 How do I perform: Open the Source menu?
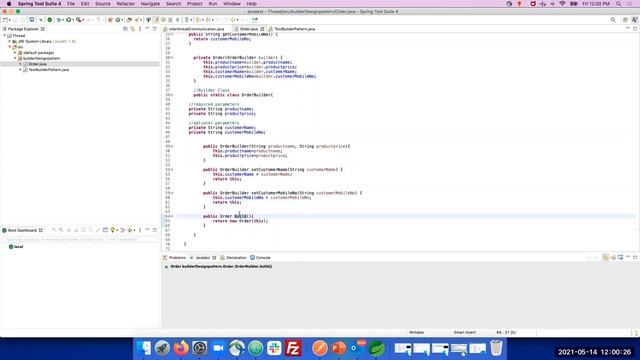coord(103,4)
